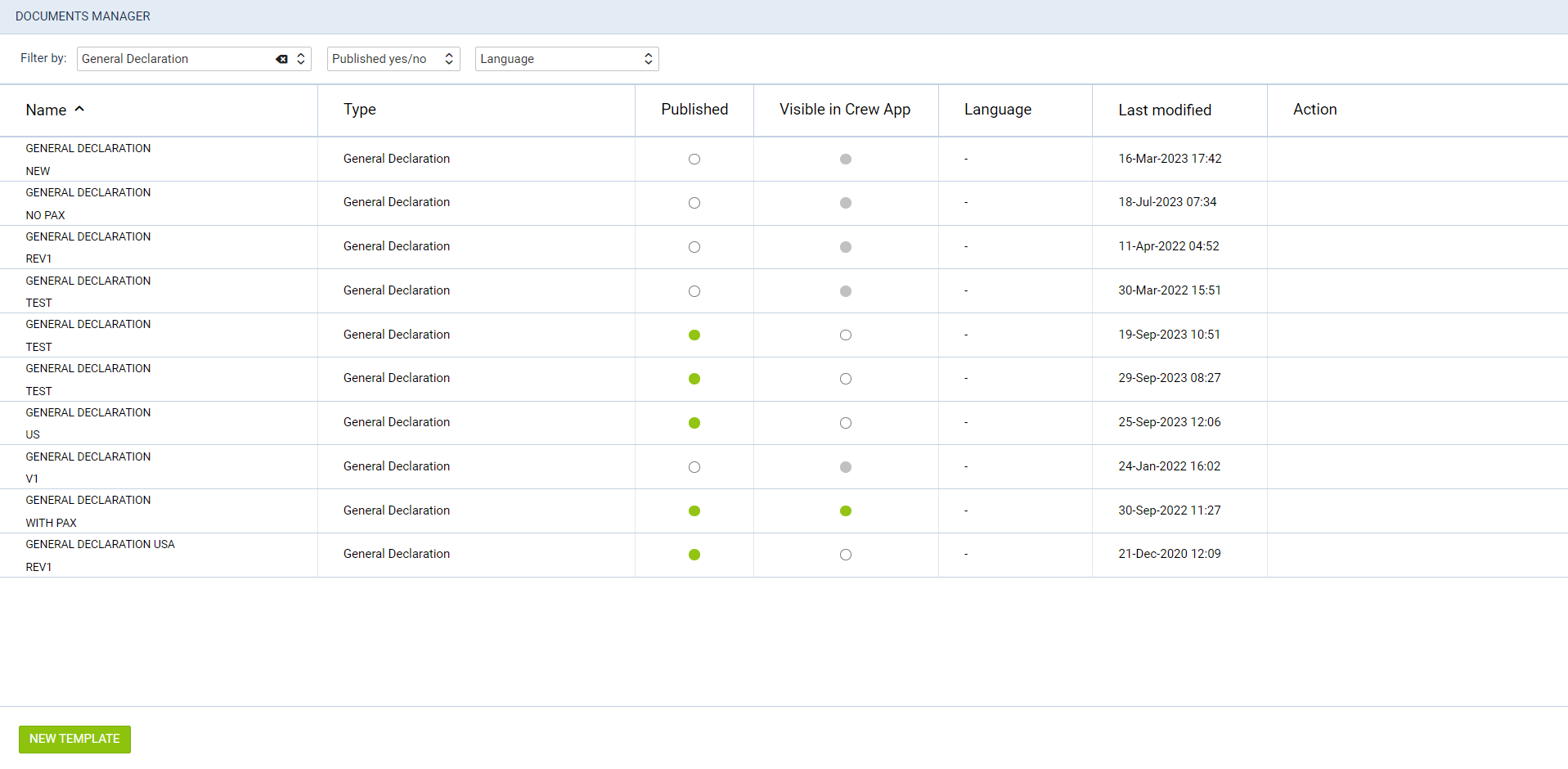
Task: Open GENERAL DECLARATION NEW template
Action: [88, 160]
